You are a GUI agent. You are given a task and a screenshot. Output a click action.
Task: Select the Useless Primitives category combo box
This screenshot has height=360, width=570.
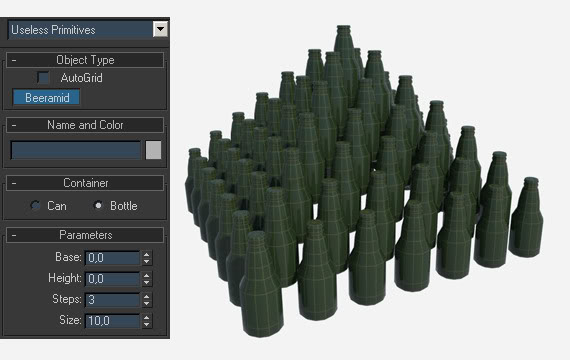click(x=88, y=29)
